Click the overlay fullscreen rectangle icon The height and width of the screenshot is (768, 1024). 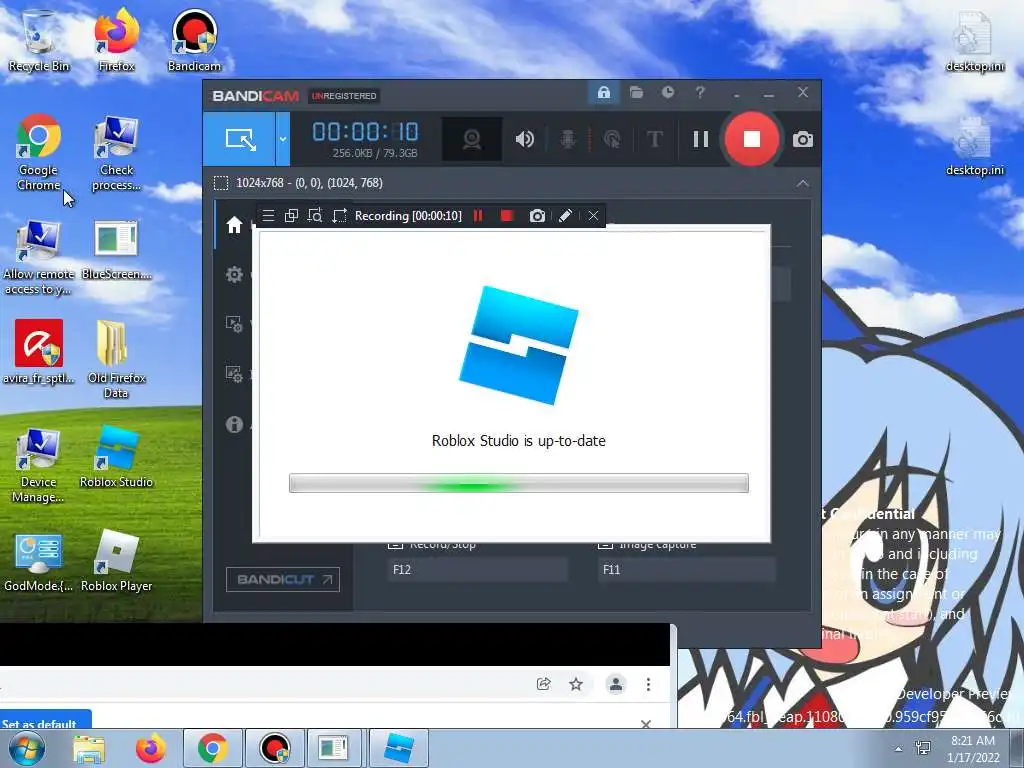point(339,216)
